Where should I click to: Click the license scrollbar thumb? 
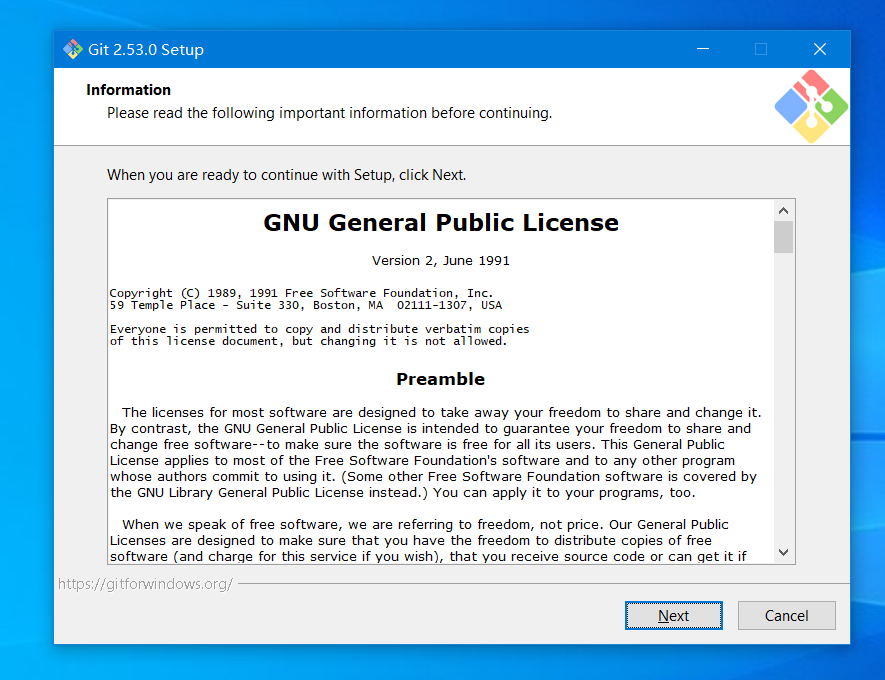pyautogui.click(x=783, y=237)
